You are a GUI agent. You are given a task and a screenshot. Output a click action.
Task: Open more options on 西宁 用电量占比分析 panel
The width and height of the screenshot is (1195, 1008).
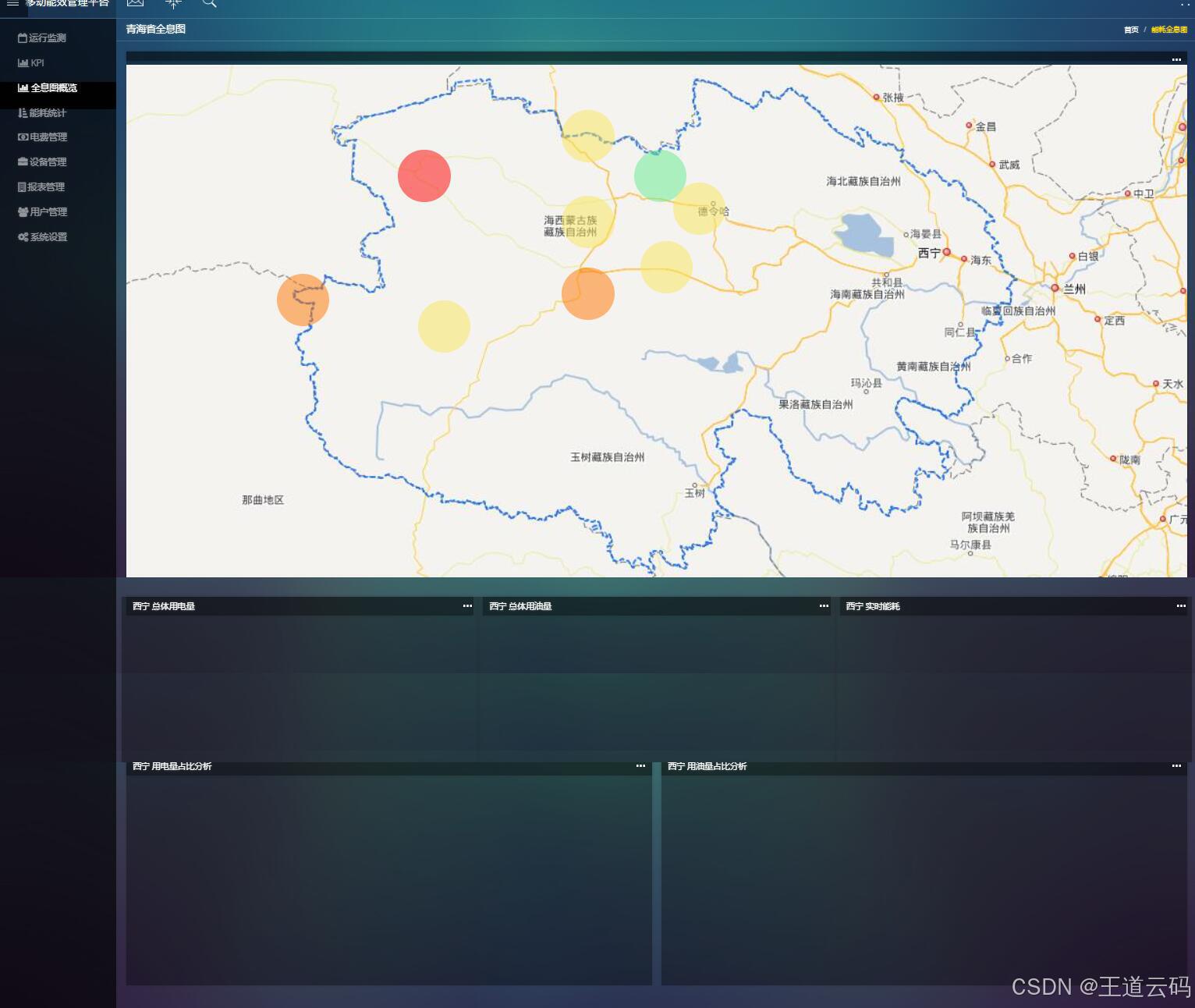[x=640, y=765]
